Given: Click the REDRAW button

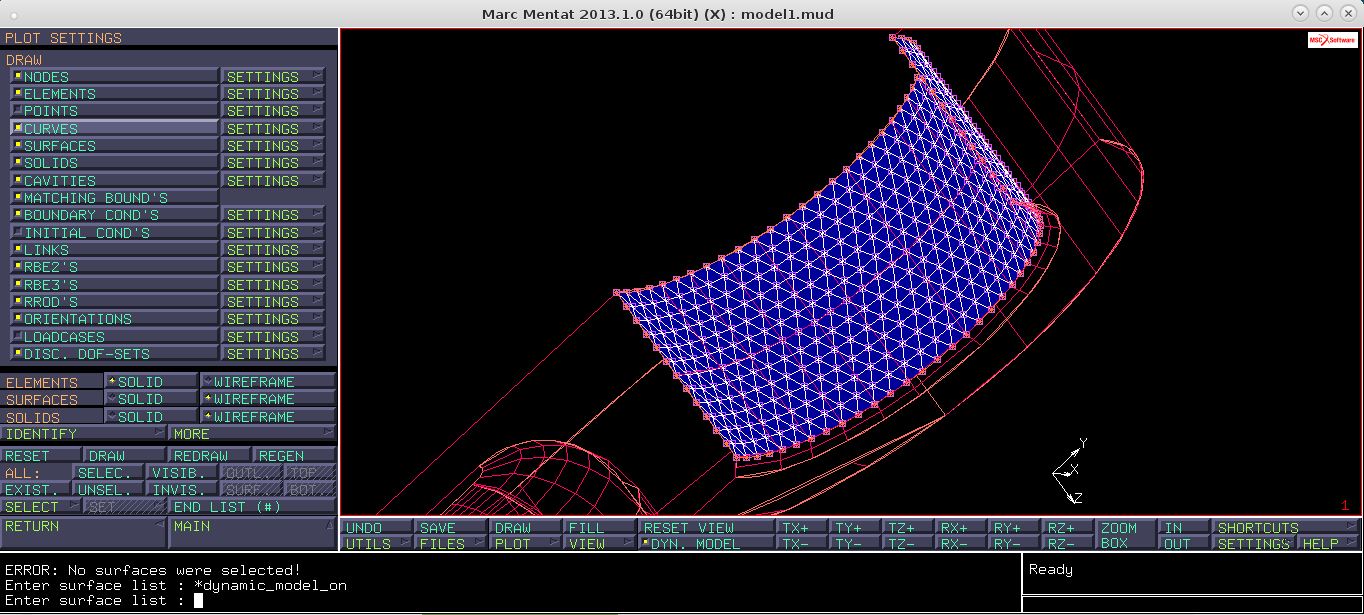Looking at the screenshot, I should pyautogui.click(x=209, y=455).
